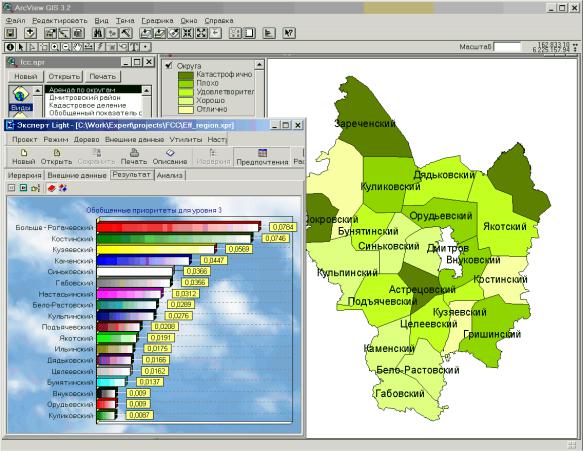The image size is (583, 451).
Task: Click the Печать toolbar icon in Expert Light
Action: [134, 157]
